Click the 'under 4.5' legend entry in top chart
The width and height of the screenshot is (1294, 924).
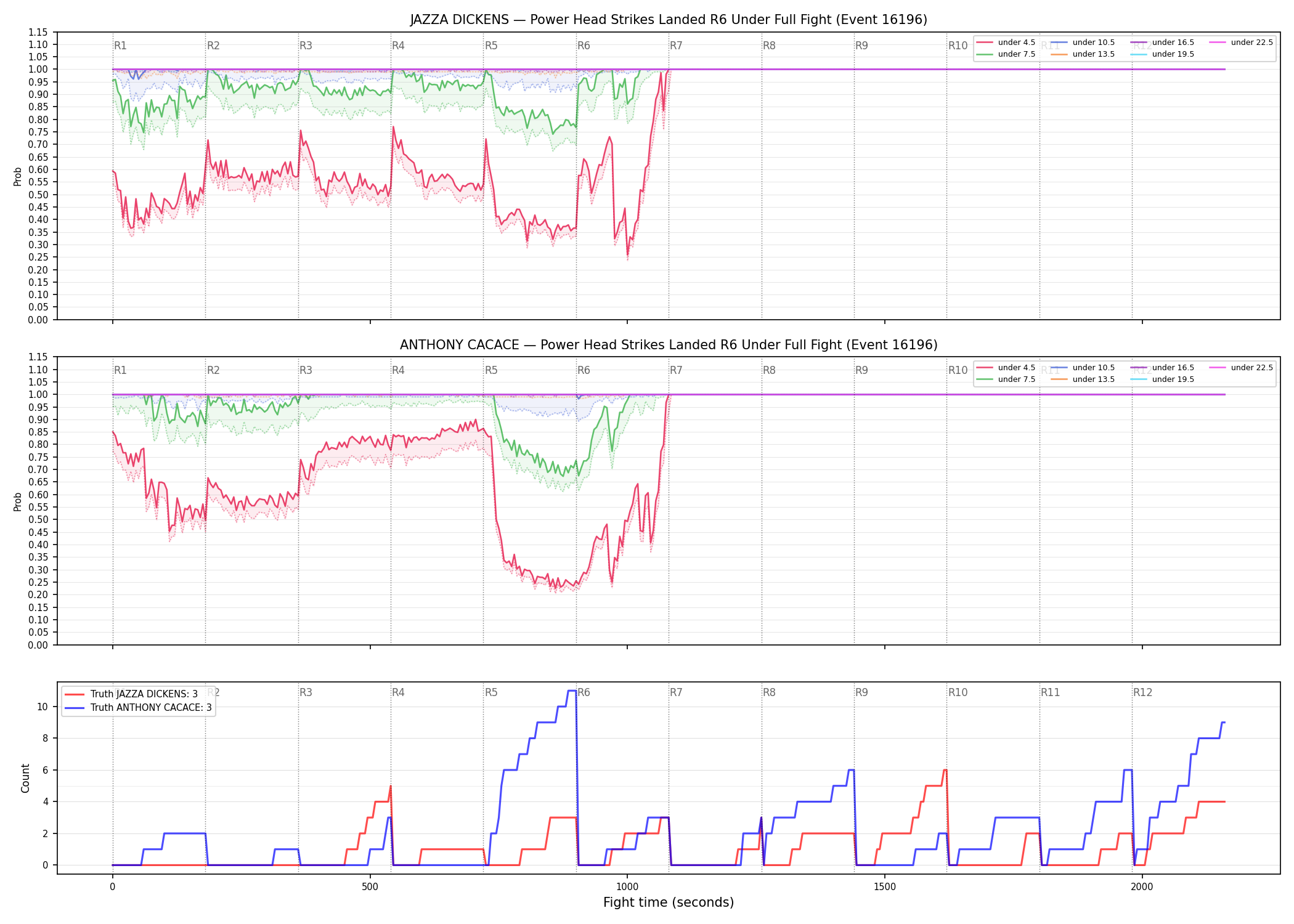(x=1006, y=43)
